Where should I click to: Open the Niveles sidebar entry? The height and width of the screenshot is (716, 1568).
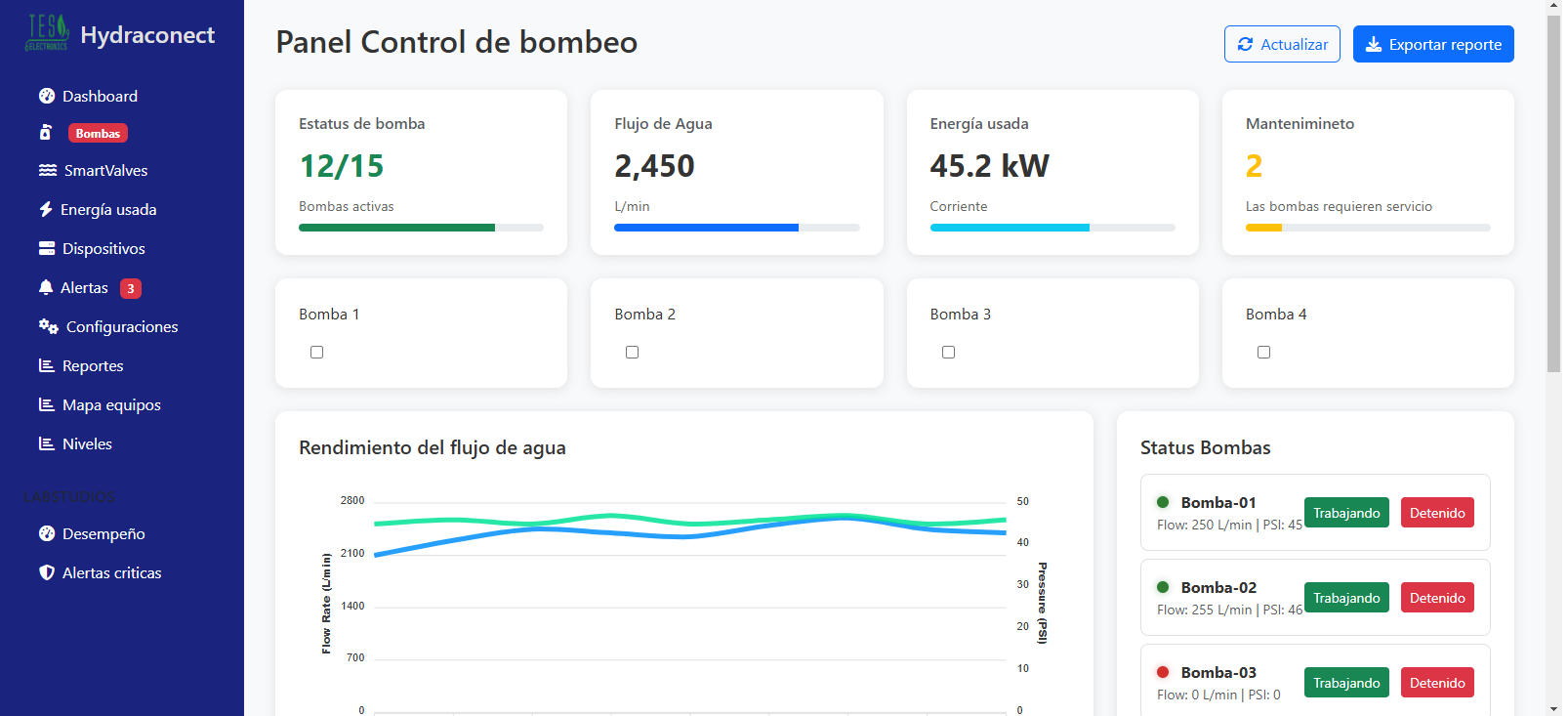coord(87,443)
